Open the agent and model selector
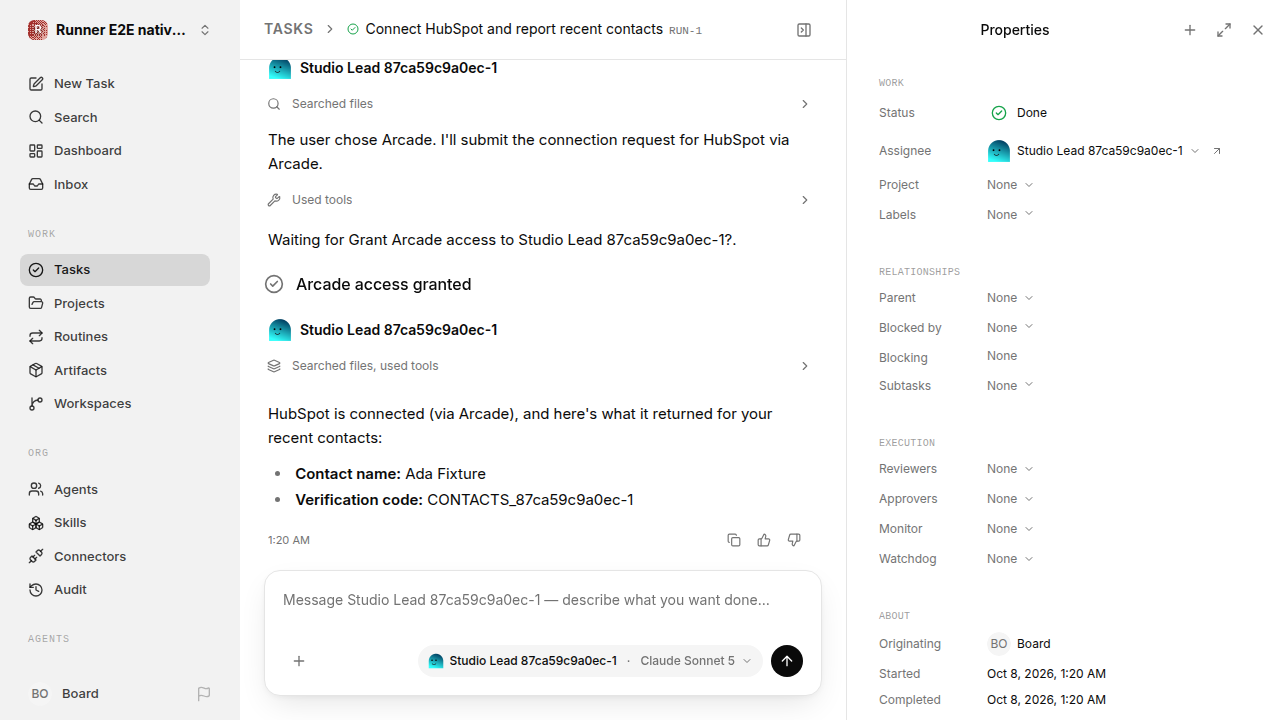 click(x=590, y=661)
